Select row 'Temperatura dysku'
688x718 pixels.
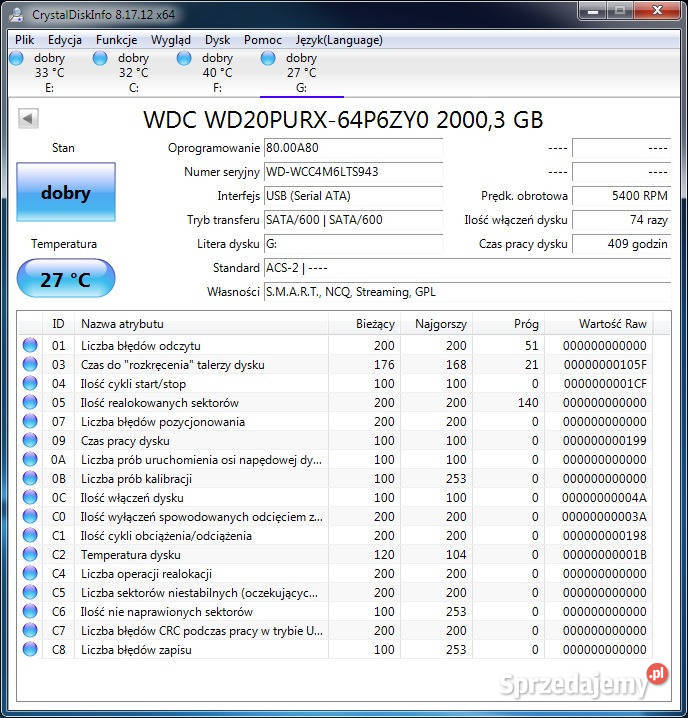pyautogui.click(x=335, y=555)
